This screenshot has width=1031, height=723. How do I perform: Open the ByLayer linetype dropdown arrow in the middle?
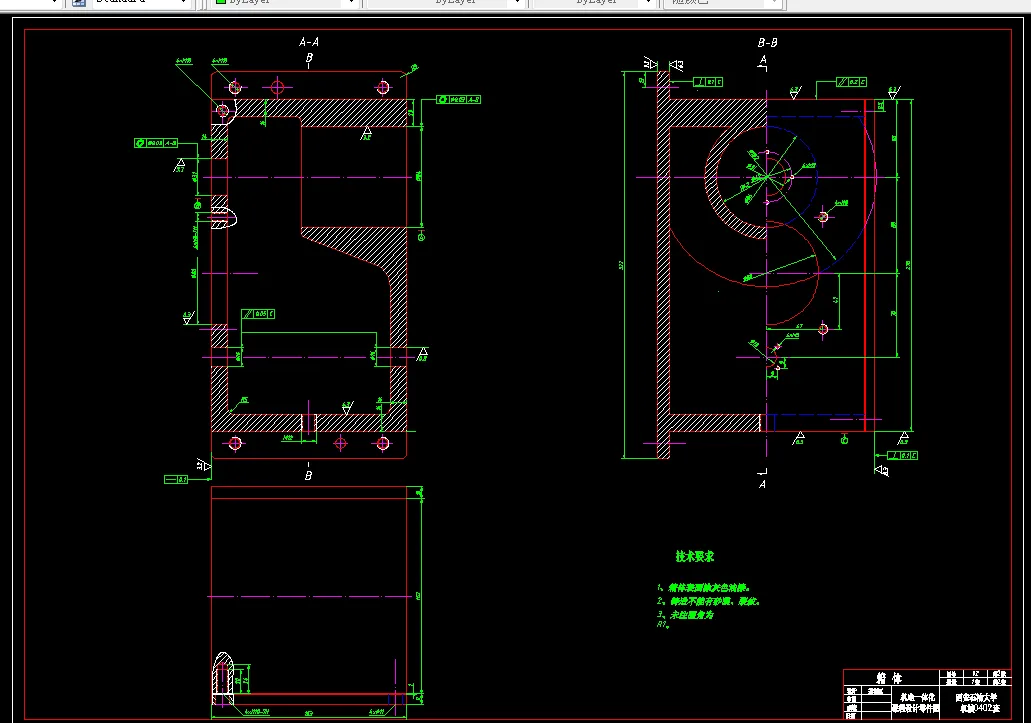click(x=518, y=3)
